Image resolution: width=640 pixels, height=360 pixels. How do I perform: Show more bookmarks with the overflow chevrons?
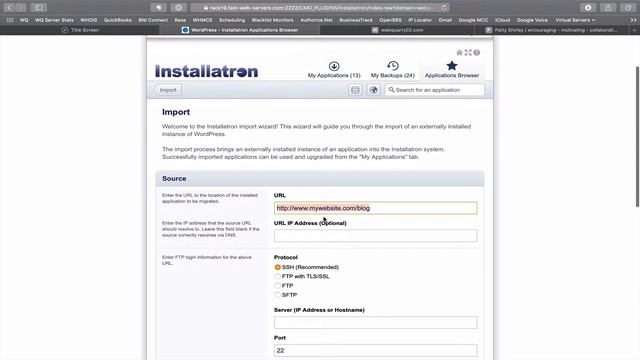click(633, 20)
